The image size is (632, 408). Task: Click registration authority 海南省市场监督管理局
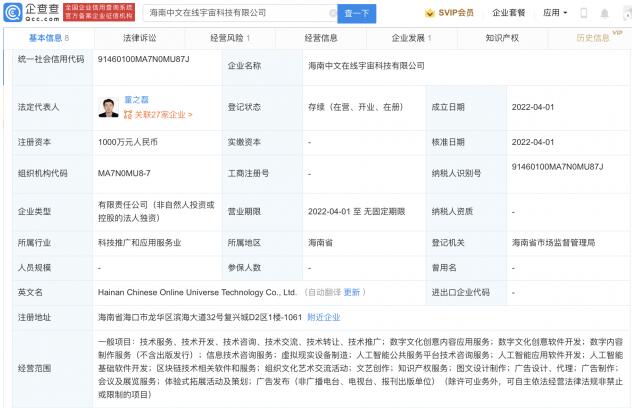point(553,243)
